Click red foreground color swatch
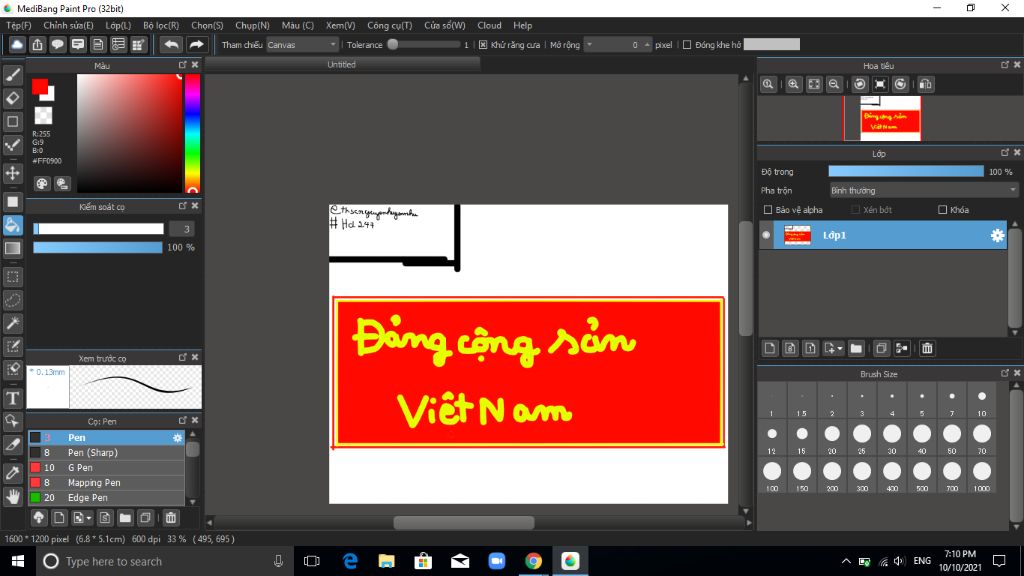1024x576 pixels. click(40, 86)
